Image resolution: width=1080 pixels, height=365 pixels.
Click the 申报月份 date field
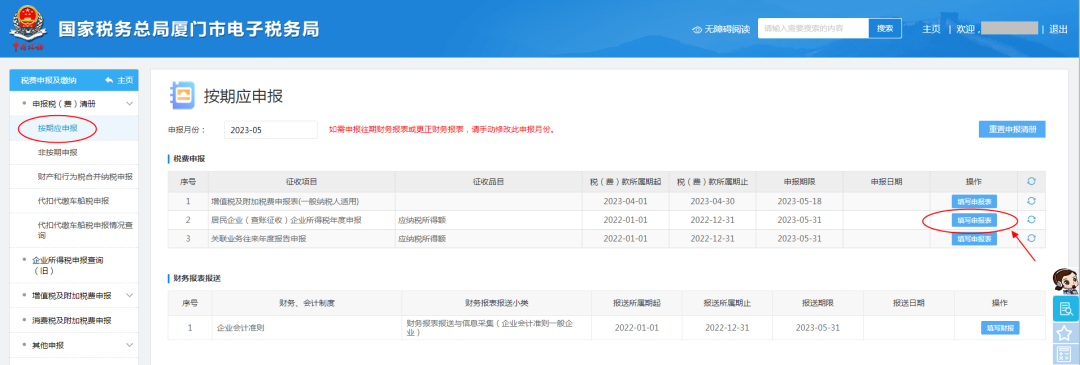tap(271, 129)
